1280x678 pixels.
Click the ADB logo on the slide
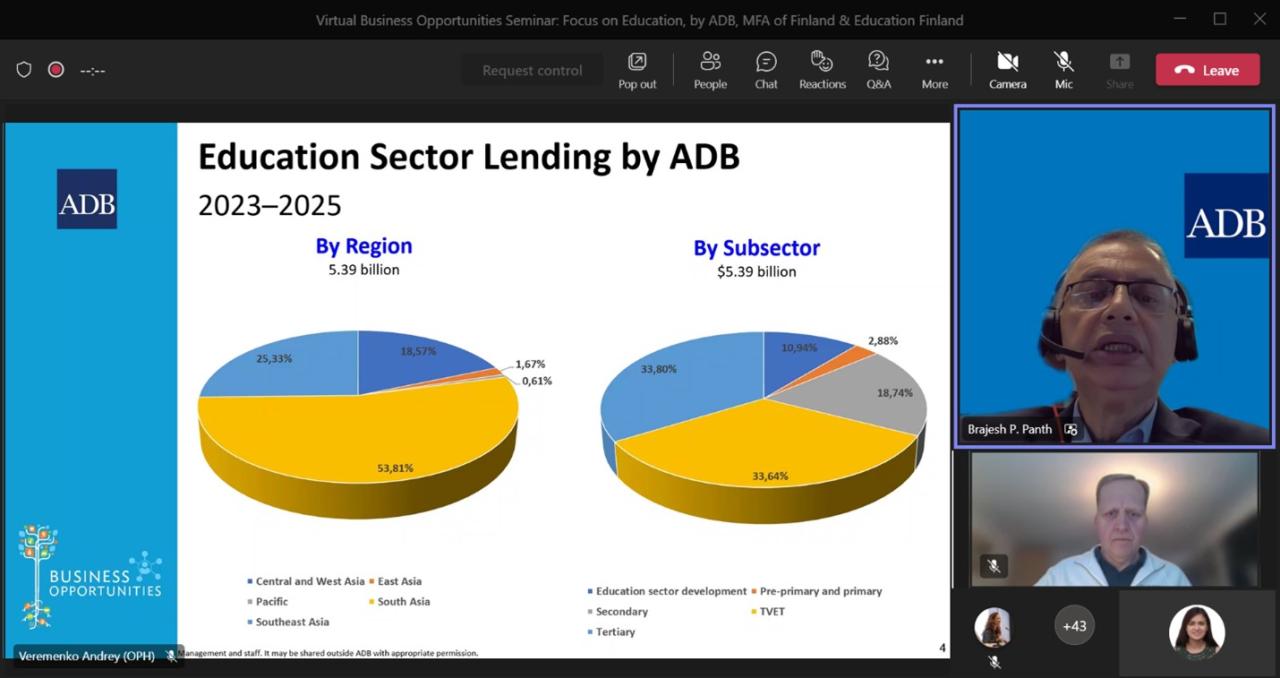(86, 199)
